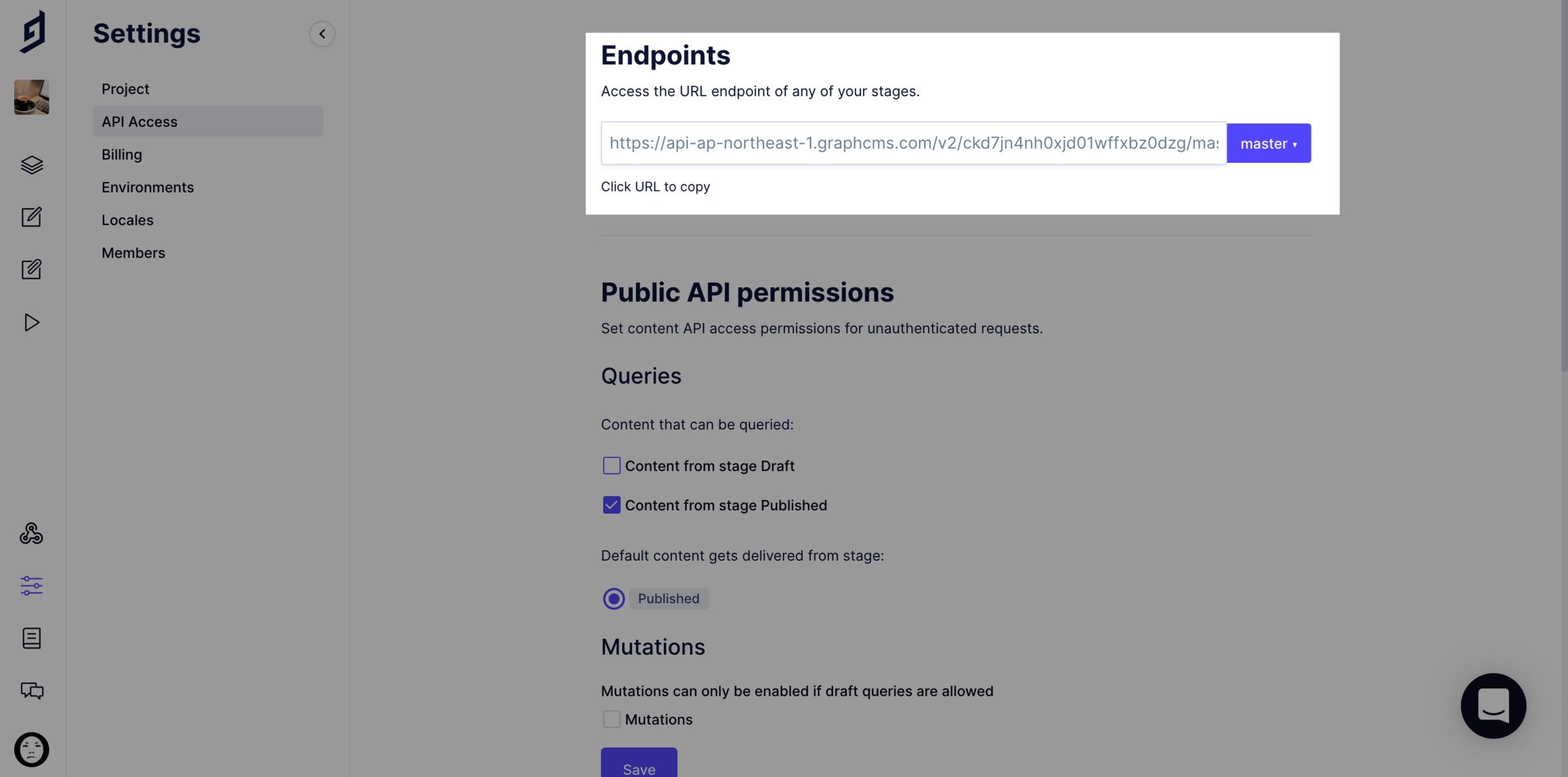Go to Billing settings
Viewport: 1568px width, 777px height.
[122, 154]
